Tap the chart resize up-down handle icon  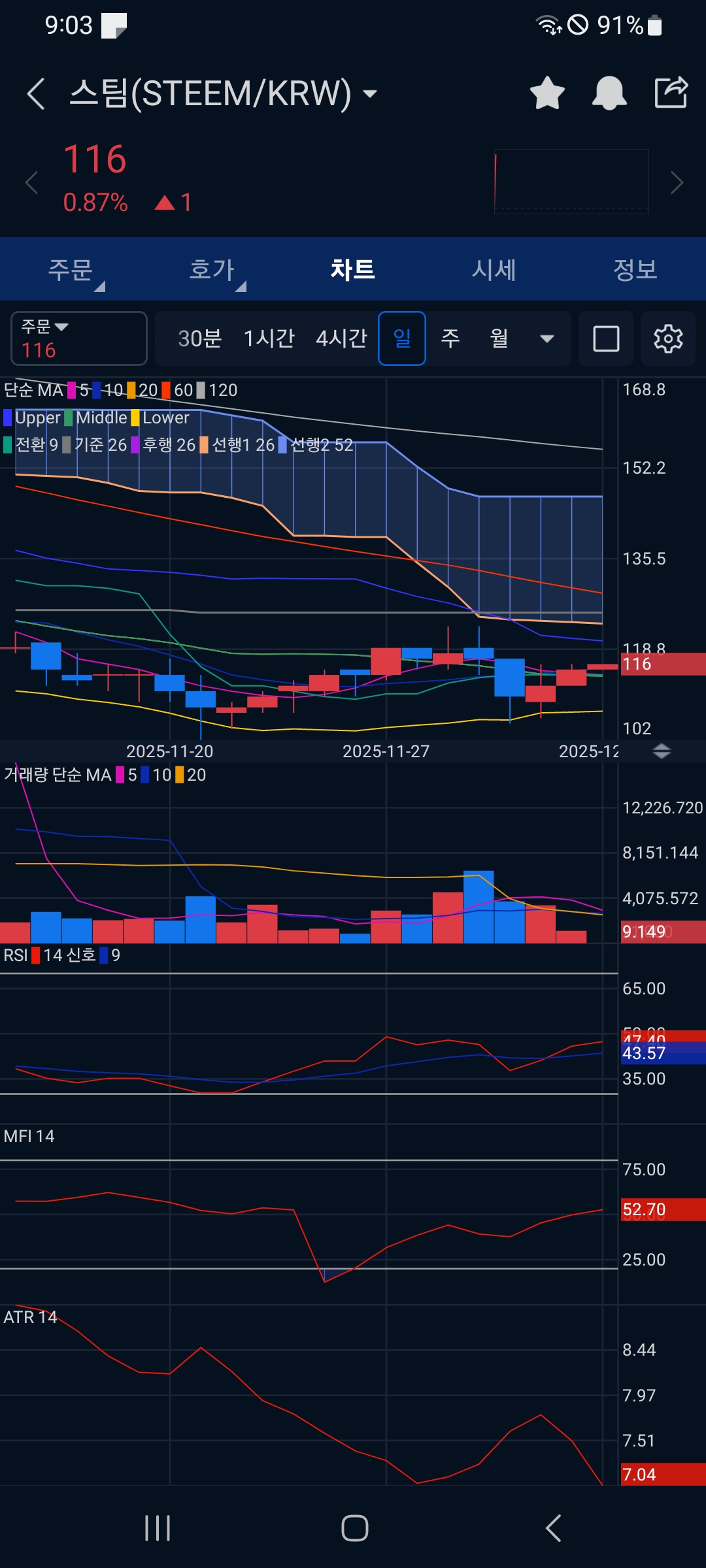pos(662,751)
